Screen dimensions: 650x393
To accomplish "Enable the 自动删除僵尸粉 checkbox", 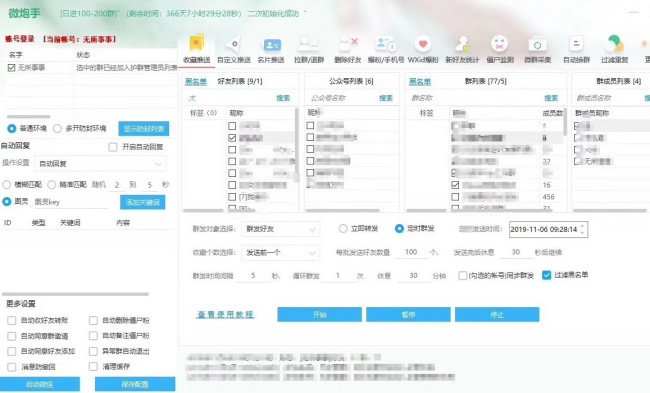I will pos(93,320).
